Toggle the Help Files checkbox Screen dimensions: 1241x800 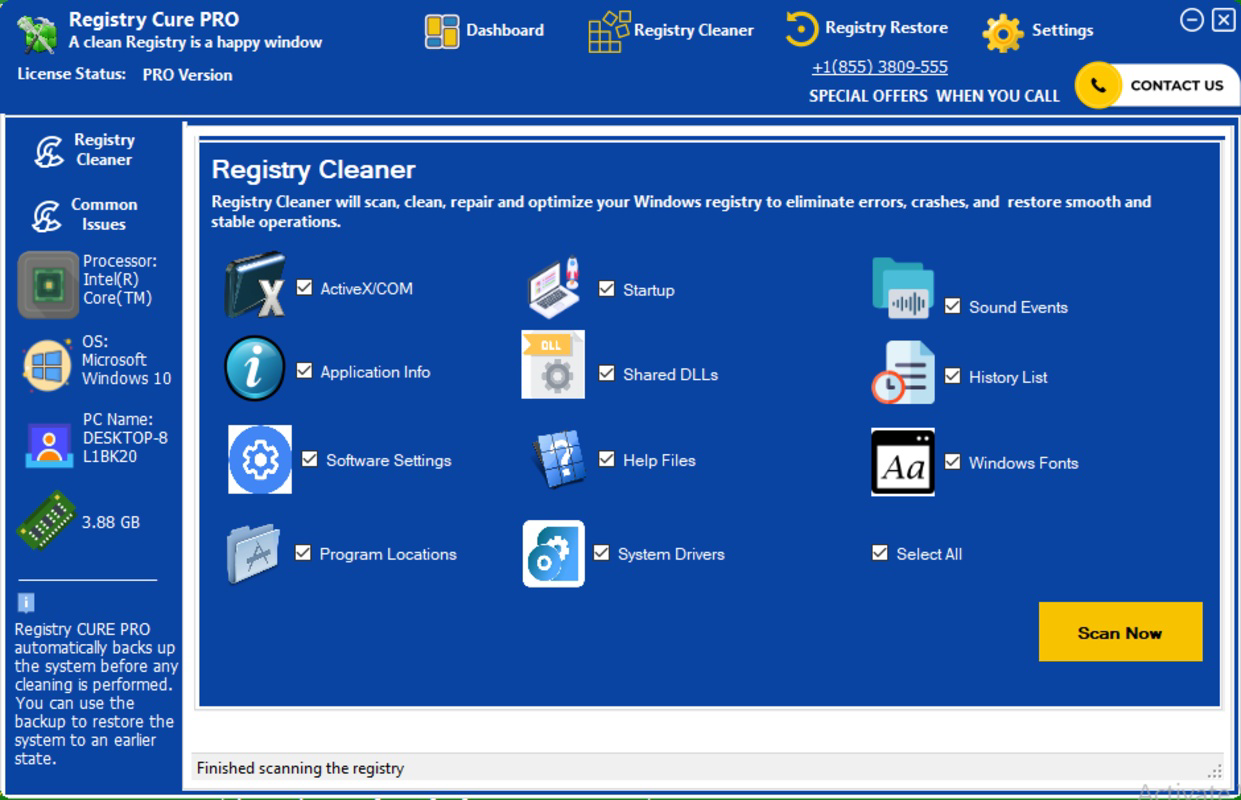click(606, 460)
